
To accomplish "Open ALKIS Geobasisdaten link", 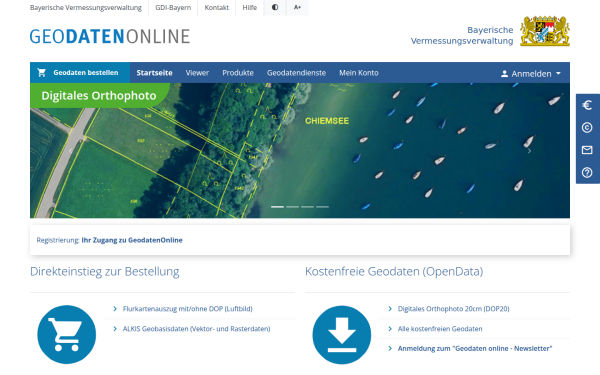I will tap(196, 329).
